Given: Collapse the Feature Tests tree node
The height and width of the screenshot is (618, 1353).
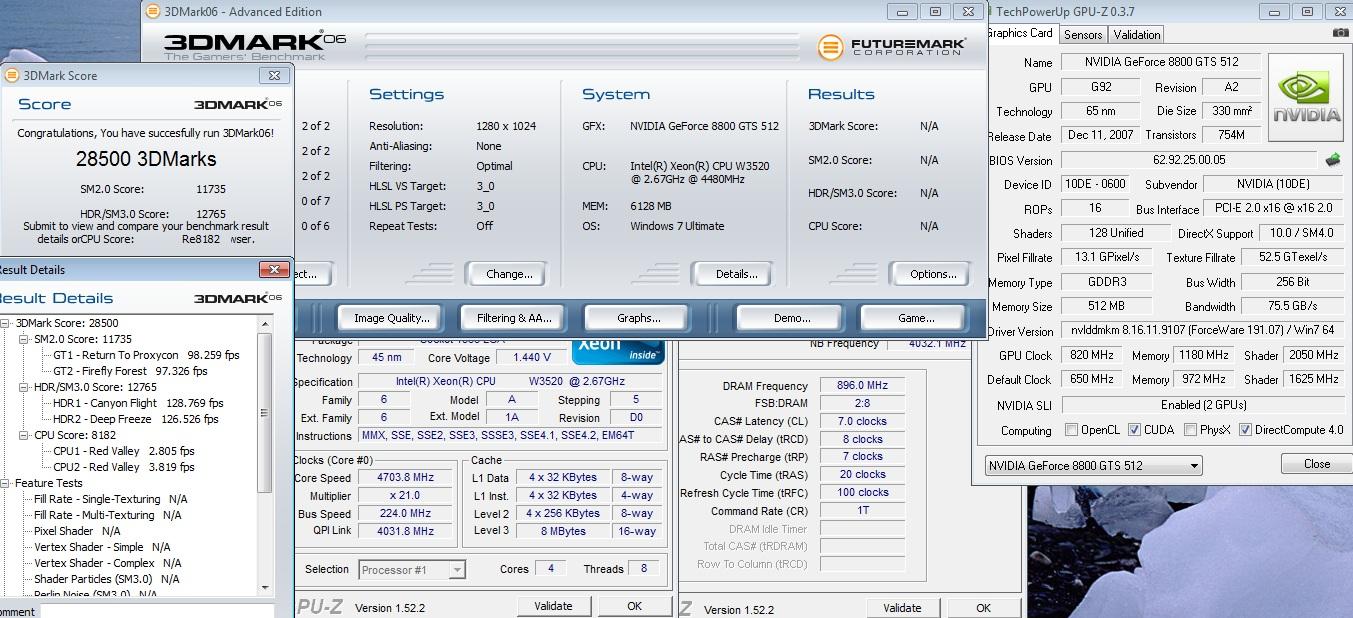Looking at the screenshot, I should point(7,483).
